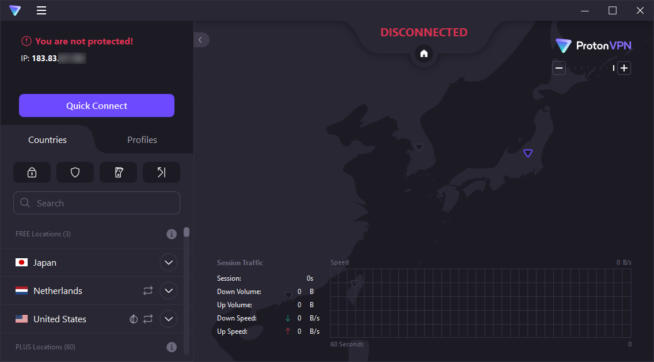Click the P2P arrows icon for United States
Screen dimensions: 654x362
[x=148, y=319]
